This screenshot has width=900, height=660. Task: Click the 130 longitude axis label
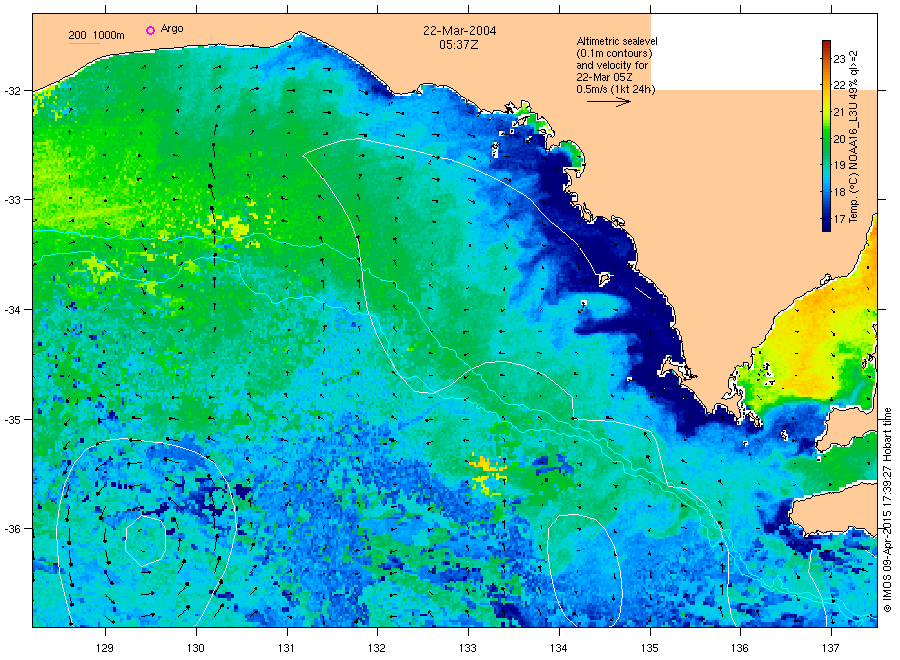[x=196, y=648]
